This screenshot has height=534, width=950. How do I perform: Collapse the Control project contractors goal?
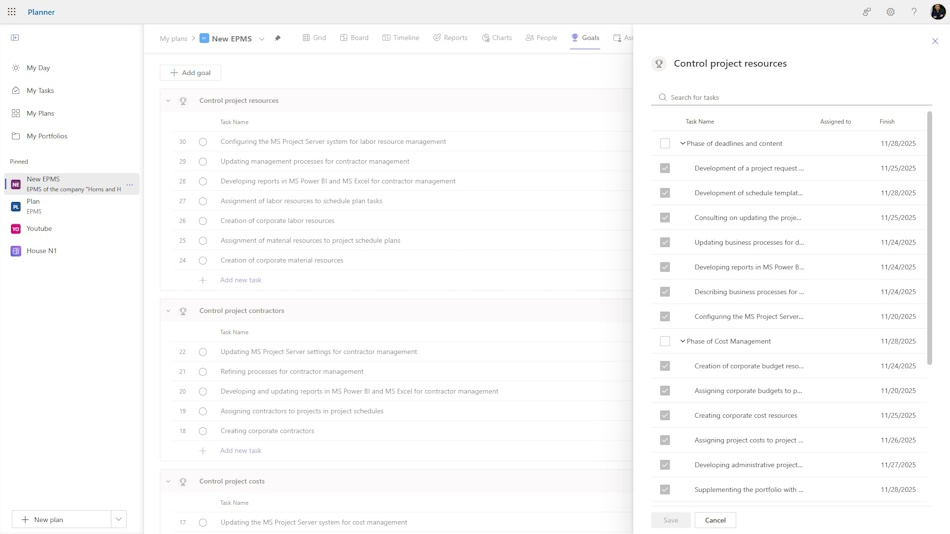pos(168,311)
